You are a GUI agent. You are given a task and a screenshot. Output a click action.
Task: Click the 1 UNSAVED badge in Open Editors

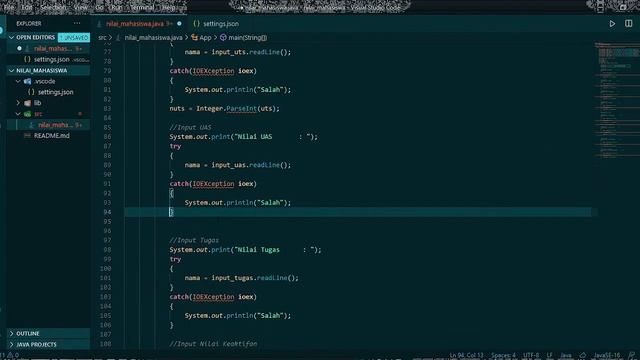click(x=74, y=38)
